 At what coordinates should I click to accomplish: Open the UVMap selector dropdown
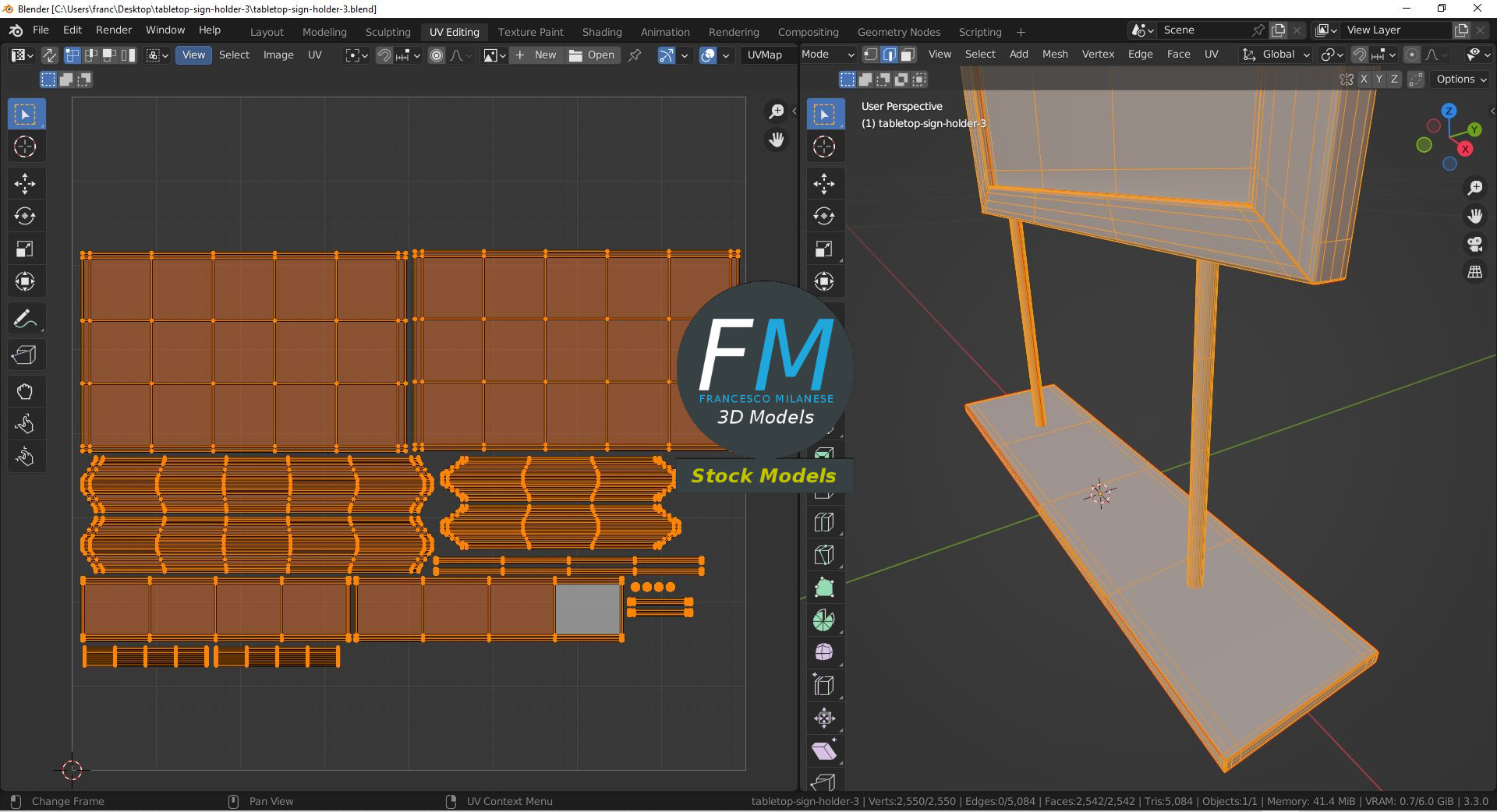pos(765,55)
